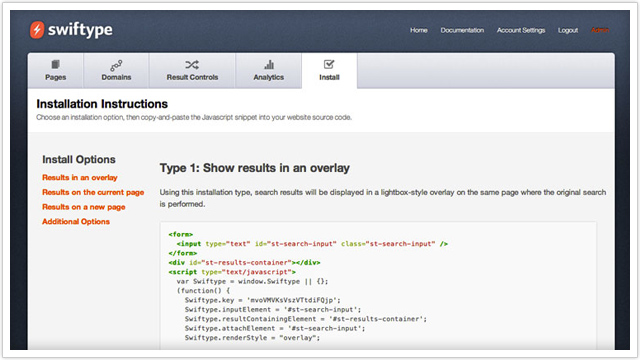The height and width of the screenshot is (360, 640).
Task: Click the '(function() {' code line
Action: [x=203, y=291]
